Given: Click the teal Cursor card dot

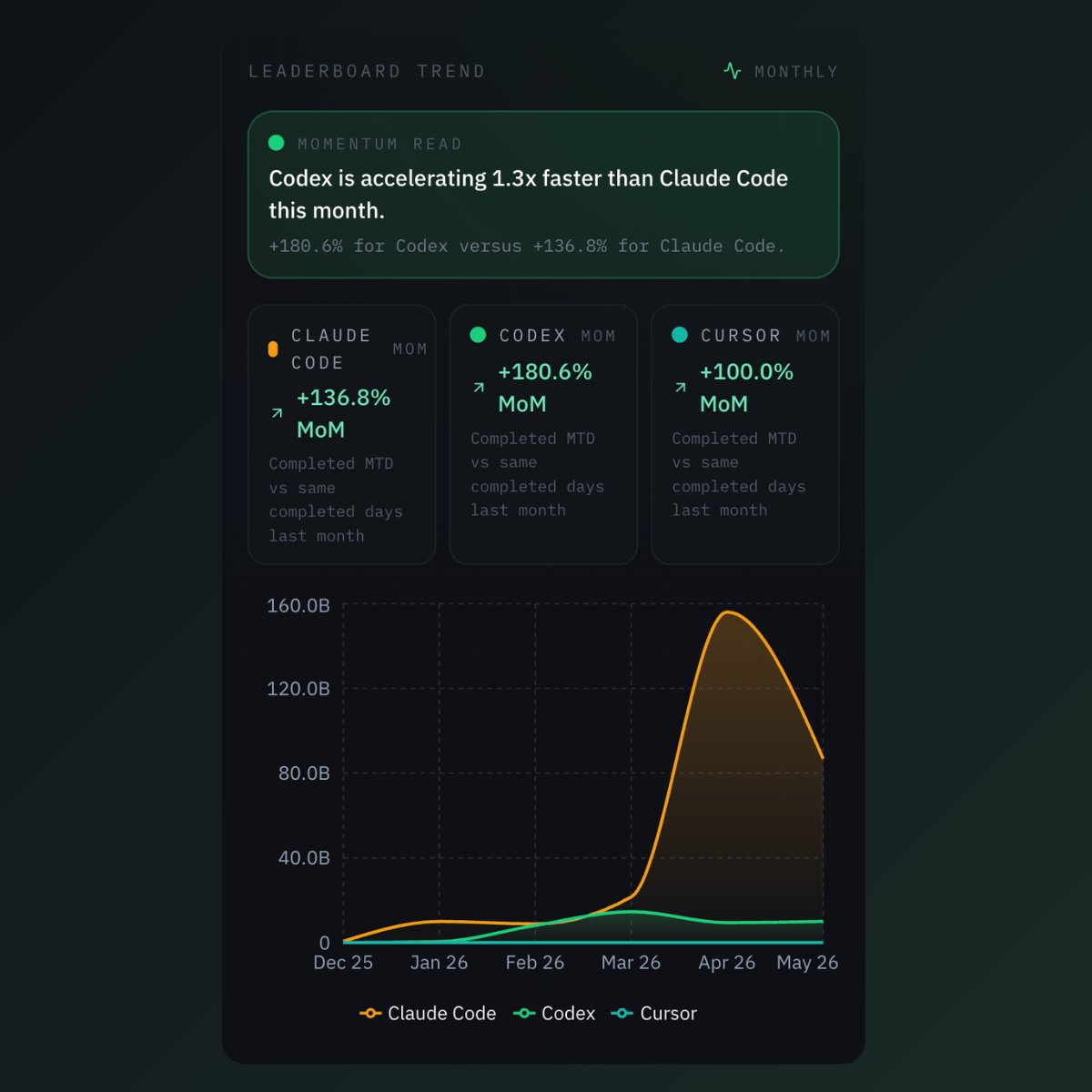Looking at the screenshot, I should (680, 335).
